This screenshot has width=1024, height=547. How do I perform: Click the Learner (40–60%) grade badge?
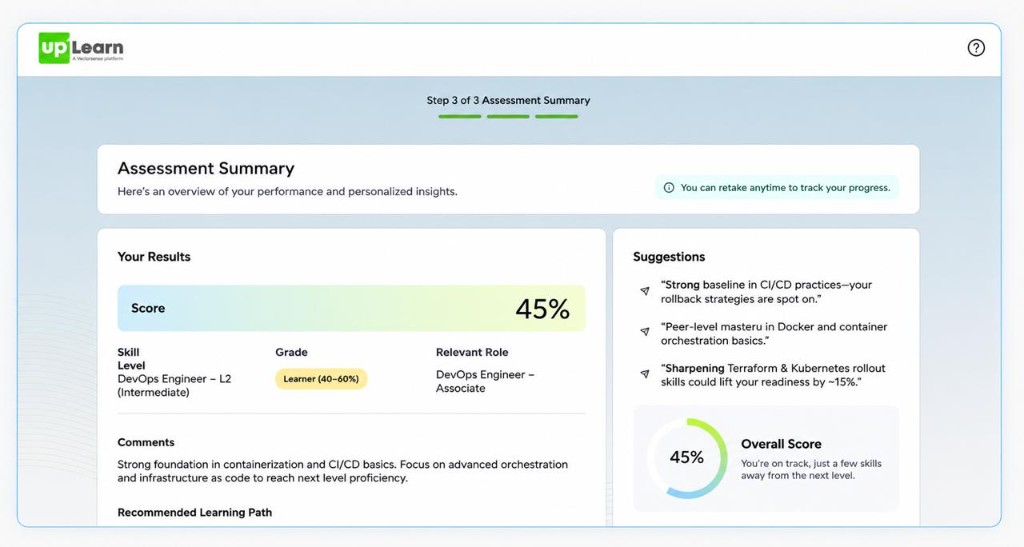321,379
